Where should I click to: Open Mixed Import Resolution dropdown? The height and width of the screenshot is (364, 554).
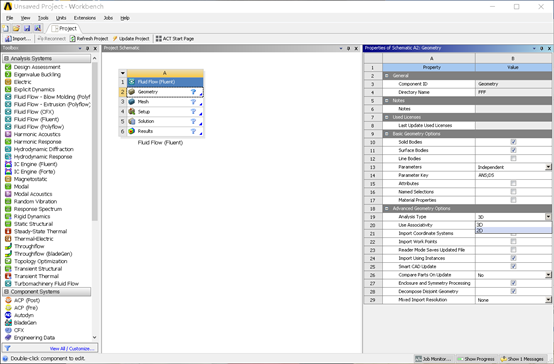tap(548, 300)
